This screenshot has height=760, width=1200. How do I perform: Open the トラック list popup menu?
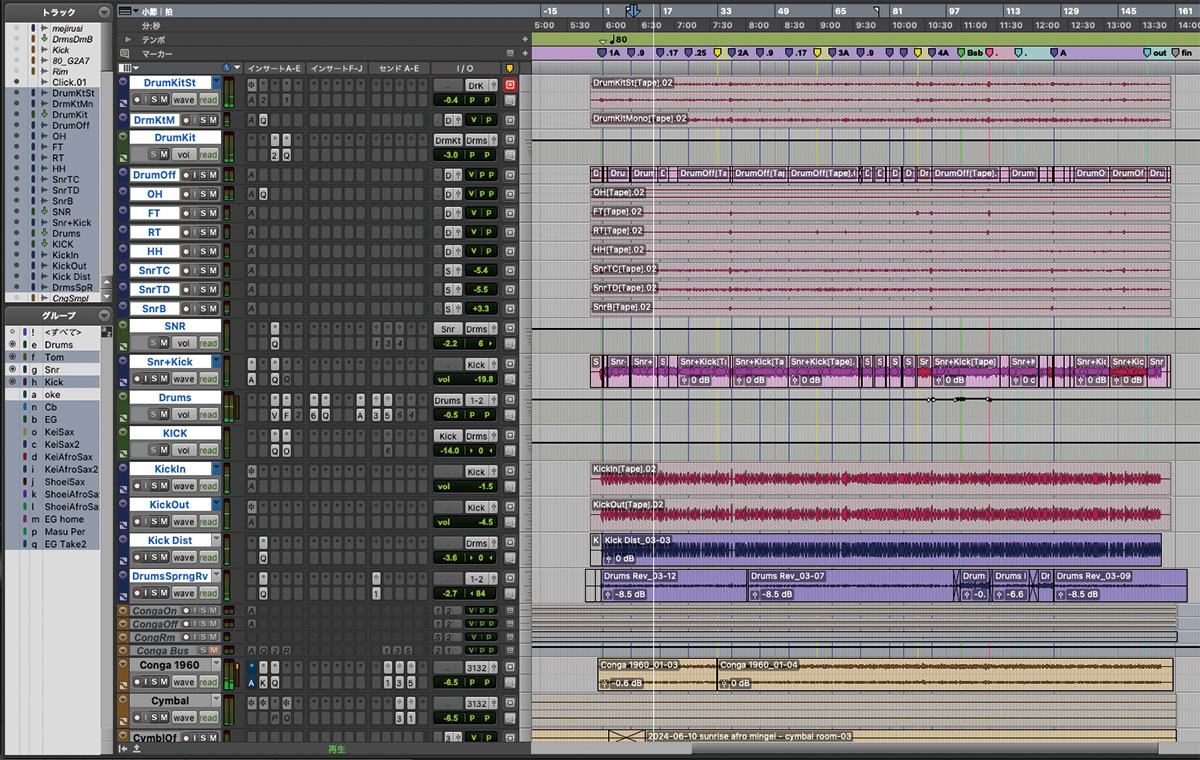coord(104,11)
